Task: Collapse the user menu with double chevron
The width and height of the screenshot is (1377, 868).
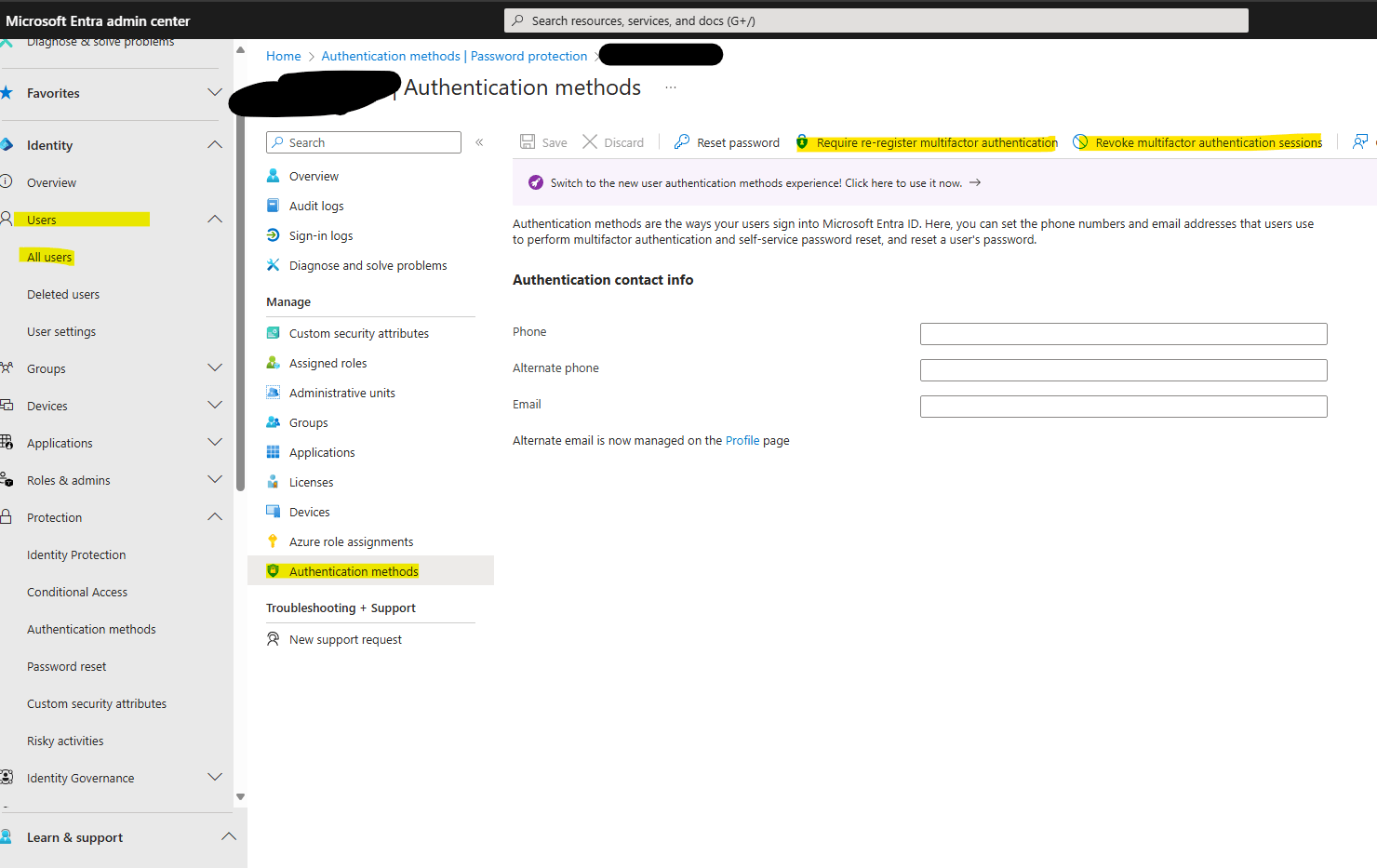Action: tap(479, 142)
